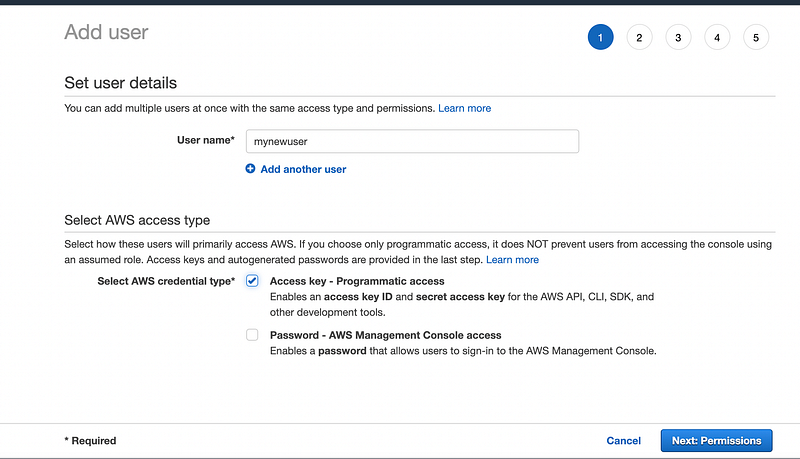Uncheck Access key Programmatic access checkbox
This screenshot has height=459, width=800.
click(x=252, y=281)
